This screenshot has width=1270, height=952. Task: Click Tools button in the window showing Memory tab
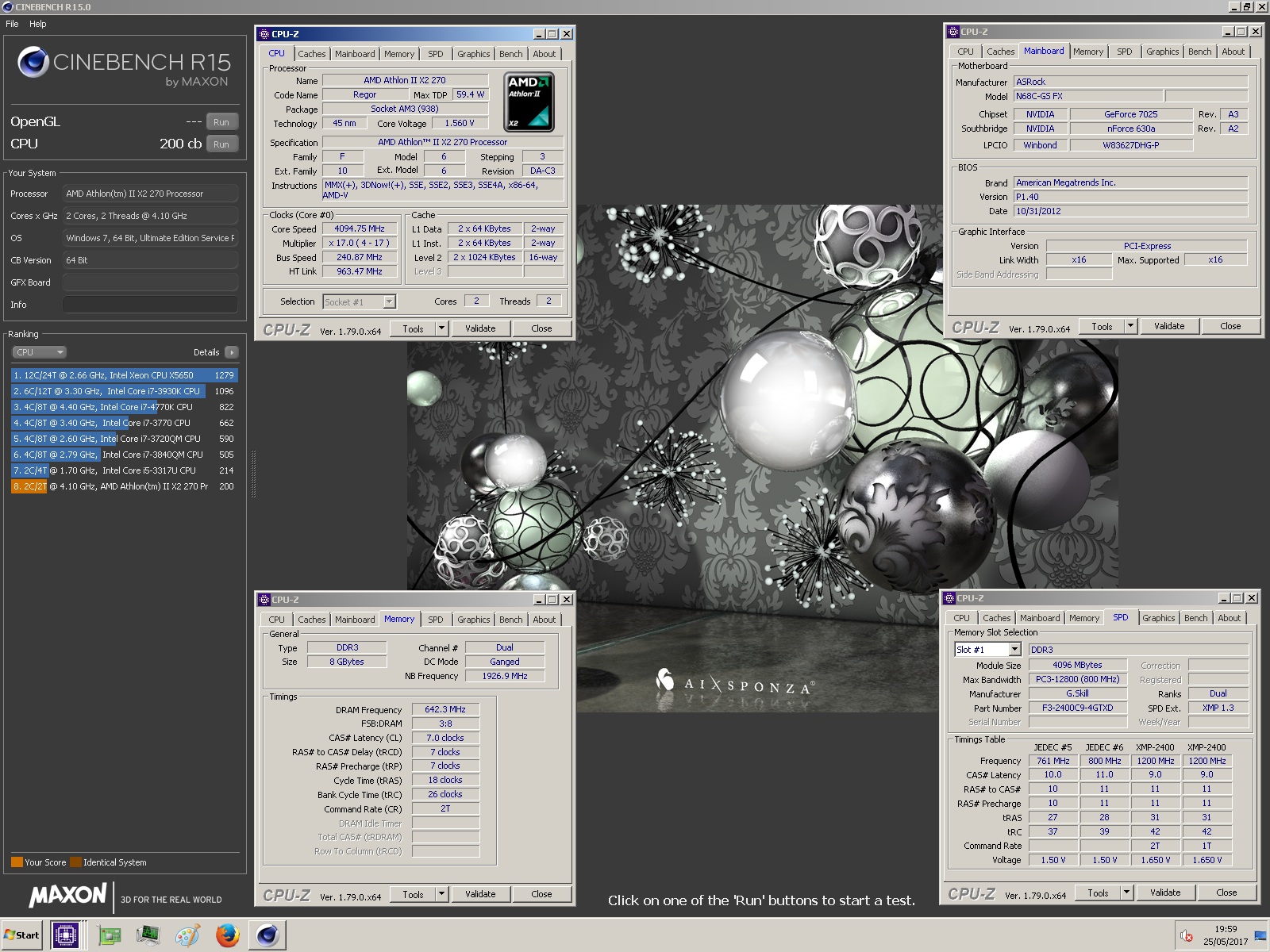pyautogui.click(x=413, y=894)
